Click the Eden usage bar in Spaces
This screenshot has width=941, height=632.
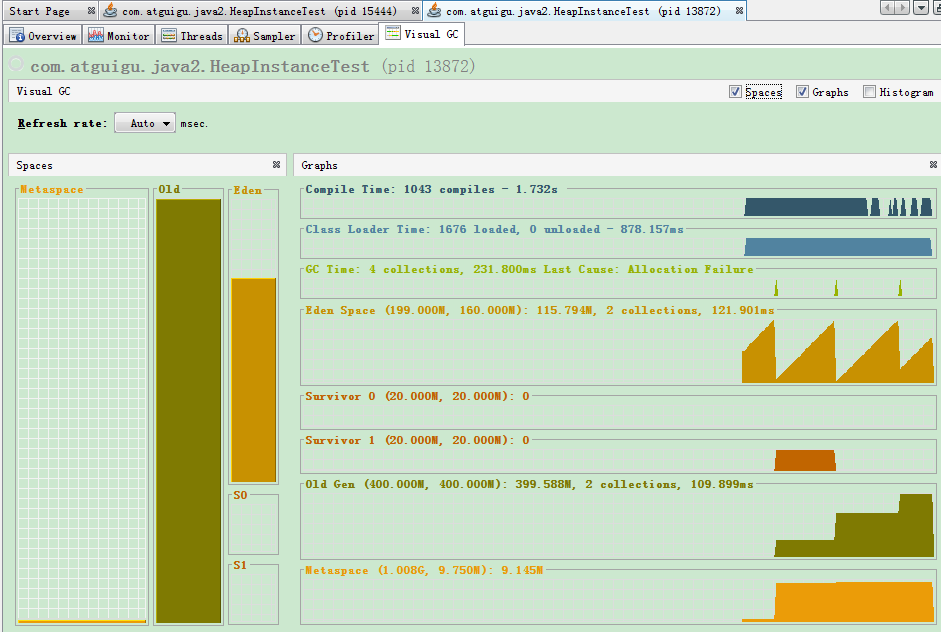254,380
